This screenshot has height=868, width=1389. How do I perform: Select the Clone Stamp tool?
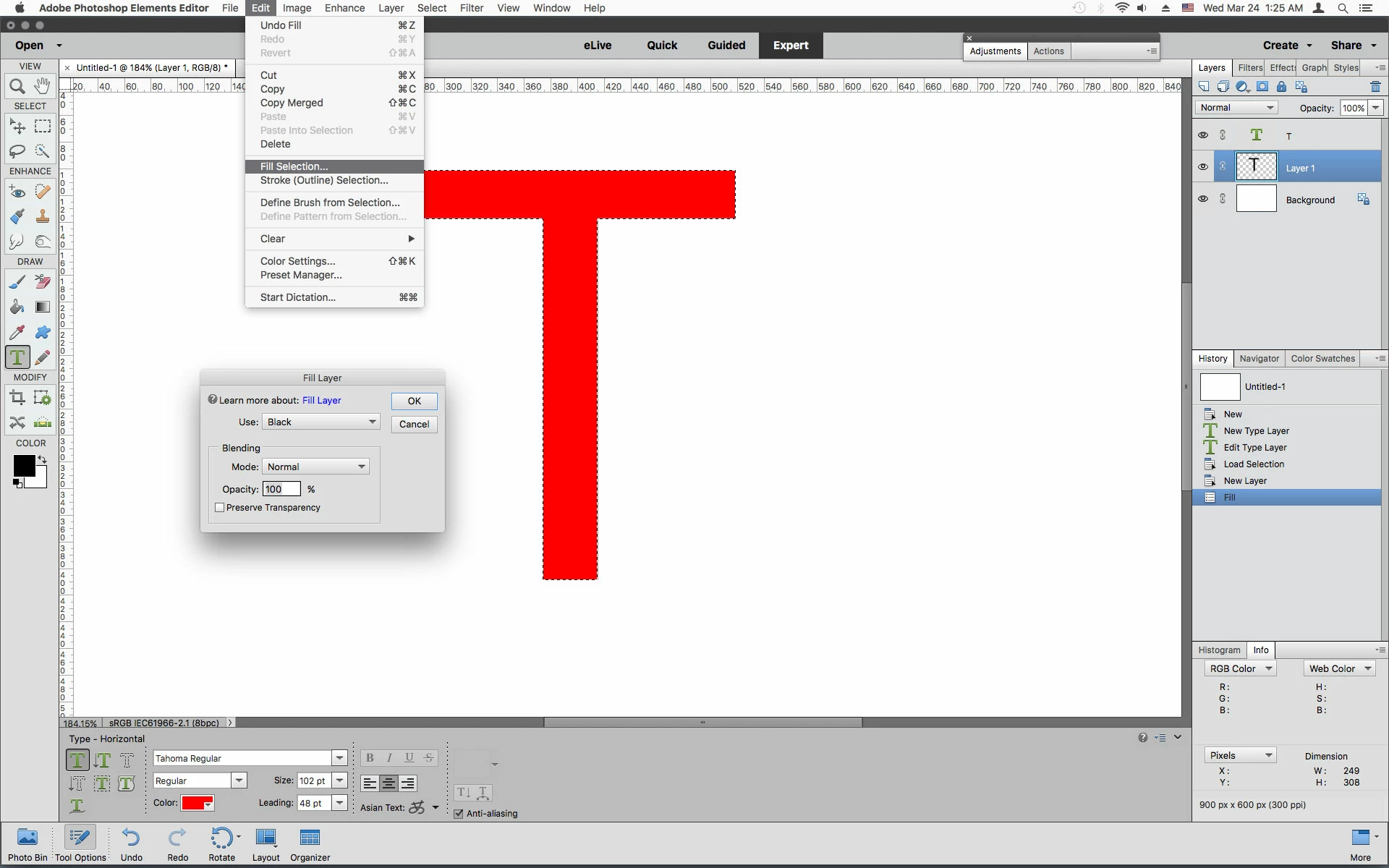click(x=43, y=216)
